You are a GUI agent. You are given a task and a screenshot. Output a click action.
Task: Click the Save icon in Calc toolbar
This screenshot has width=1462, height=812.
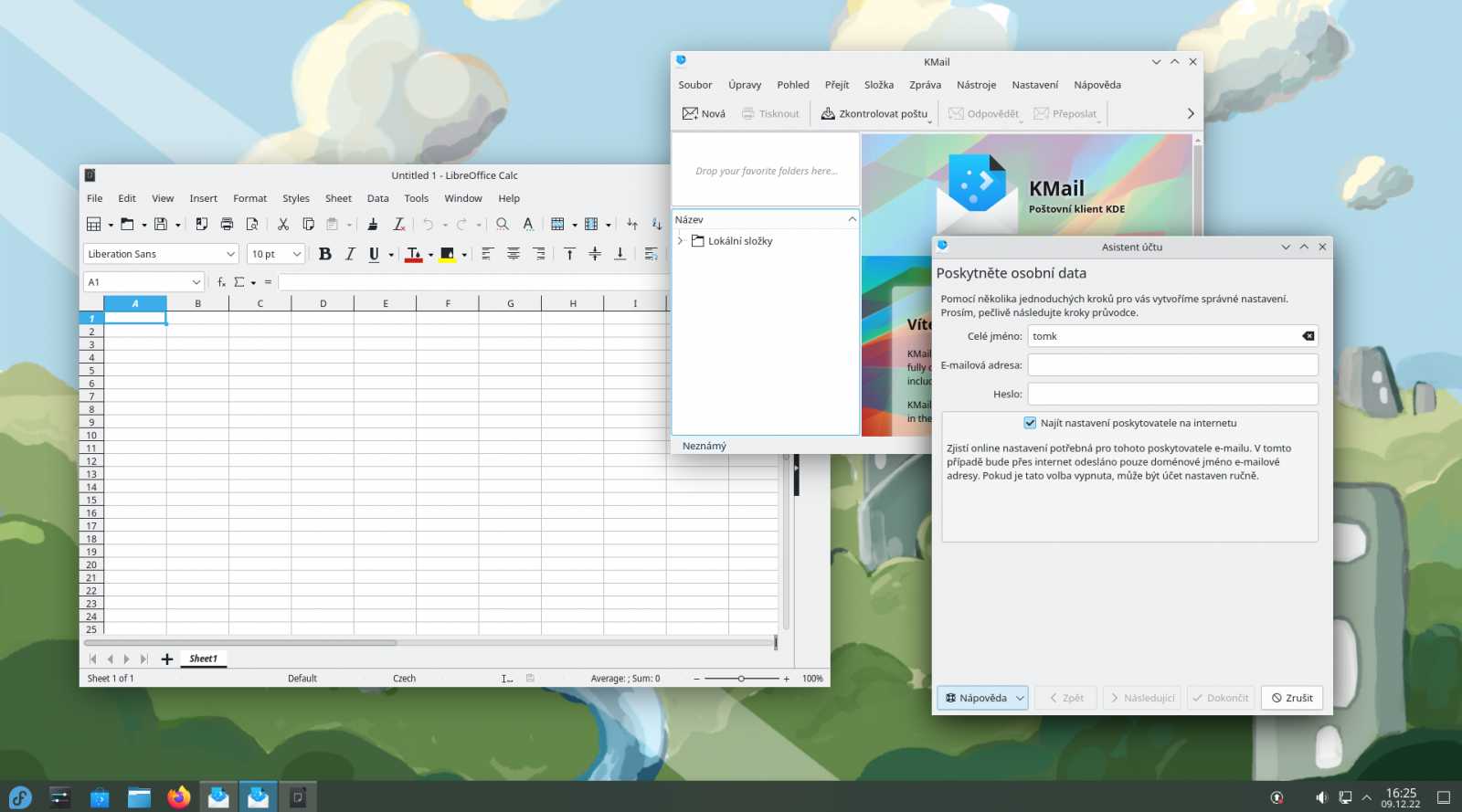pyautogui.click(x=161, y=224)
